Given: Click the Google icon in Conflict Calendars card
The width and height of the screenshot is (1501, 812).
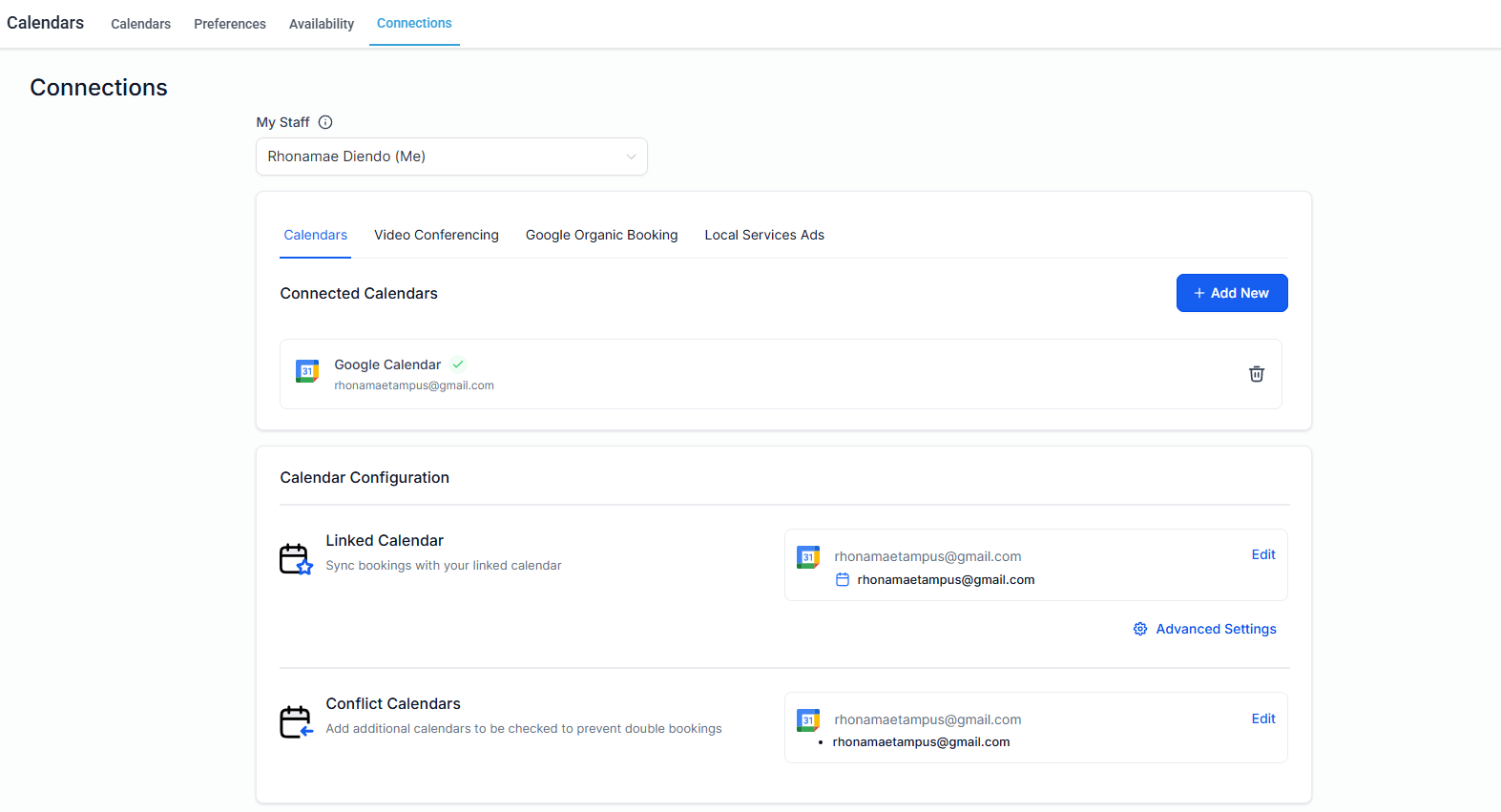Looking at the screenshot, I should coord(808,720).
